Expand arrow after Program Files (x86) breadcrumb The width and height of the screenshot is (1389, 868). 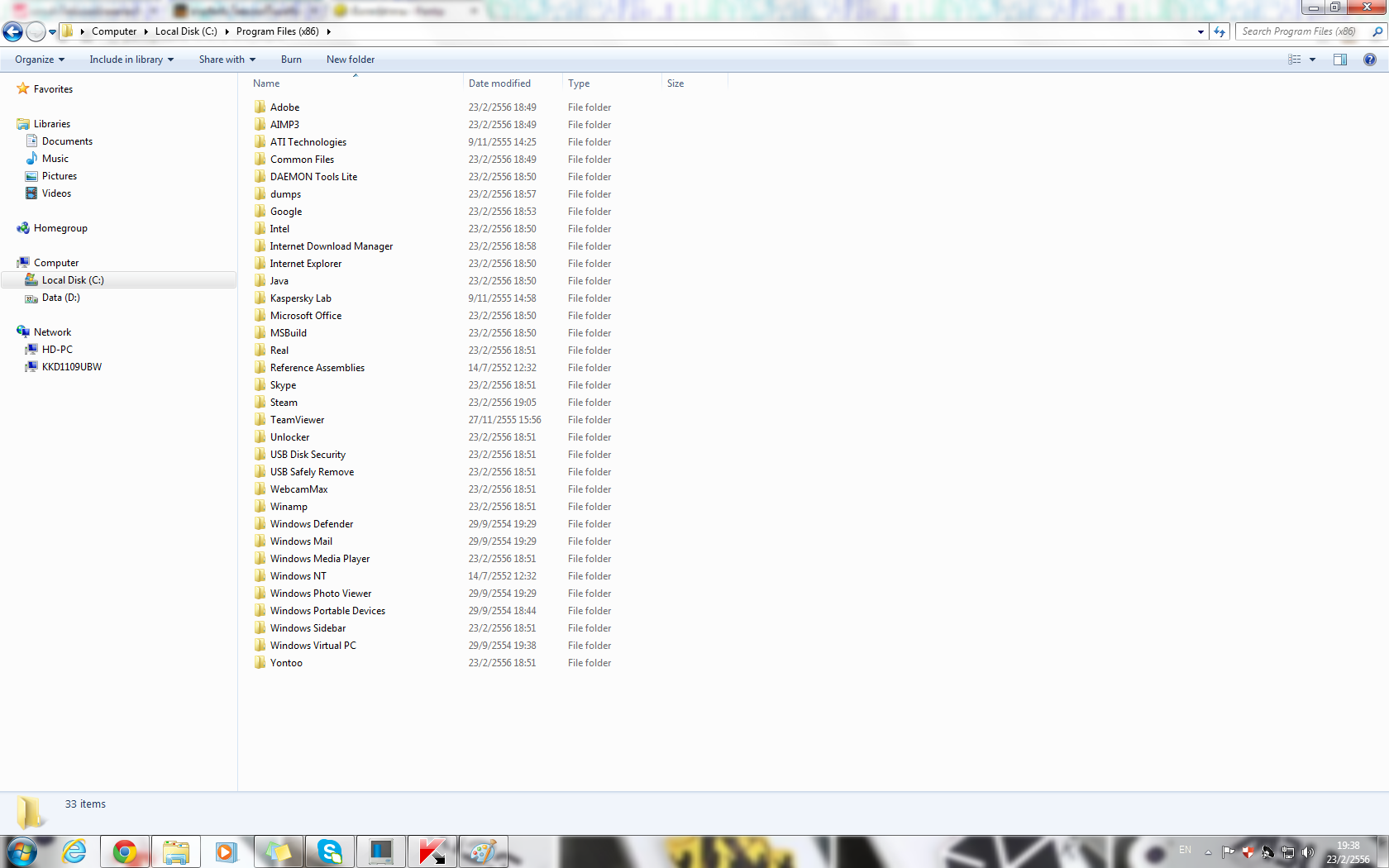click(x=329, y=31)
